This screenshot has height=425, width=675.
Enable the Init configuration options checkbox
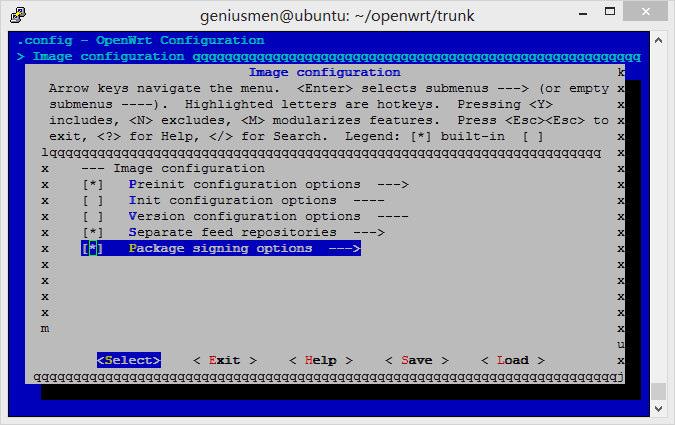point(93,201)
